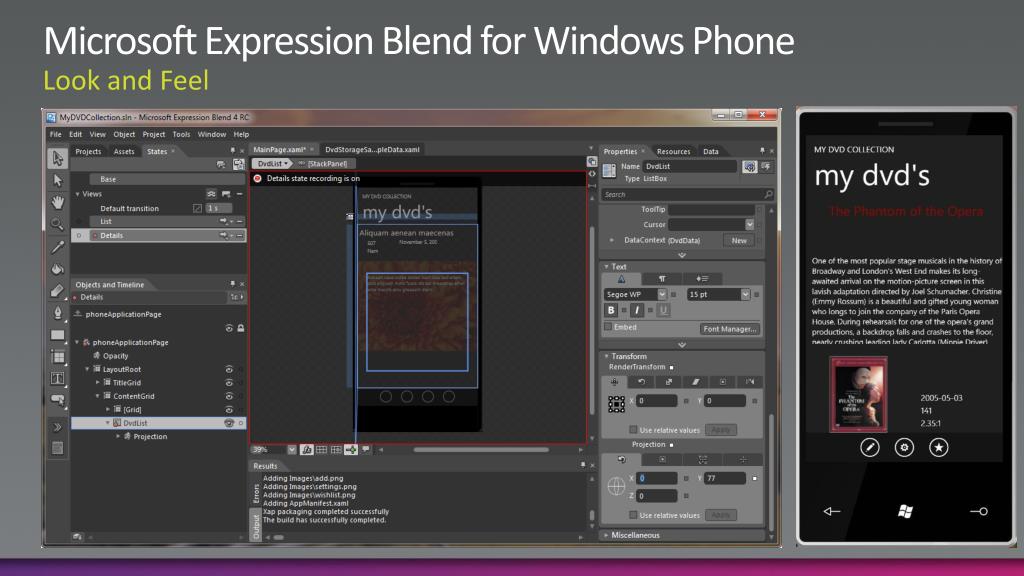Viewport: 1024px width, 576px height.
Task: Enable relative values for RenderTransform
Action: [x=633, y=430]
